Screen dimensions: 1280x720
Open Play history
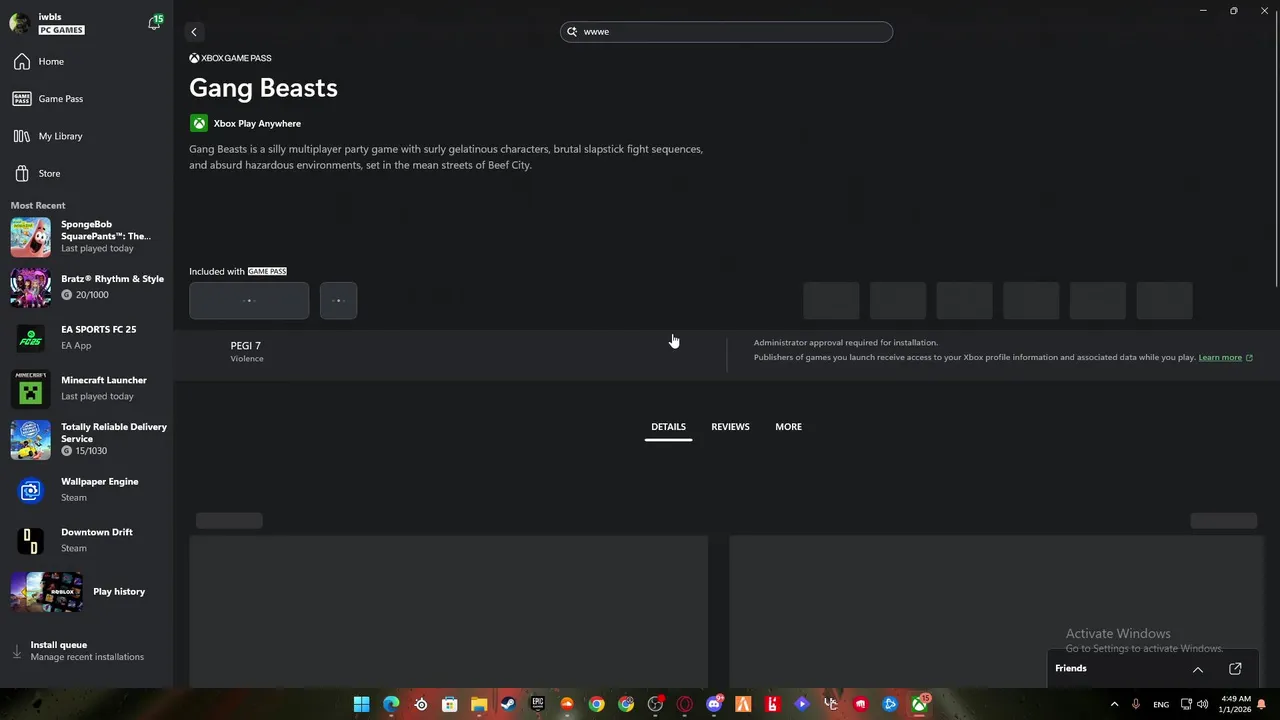88,592
